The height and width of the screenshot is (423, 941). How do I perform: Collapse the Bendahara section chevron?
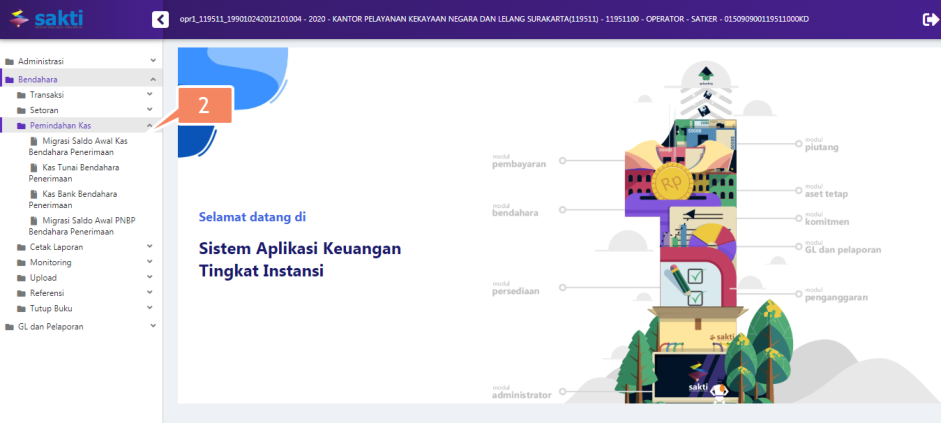click(x=152, y=79)
